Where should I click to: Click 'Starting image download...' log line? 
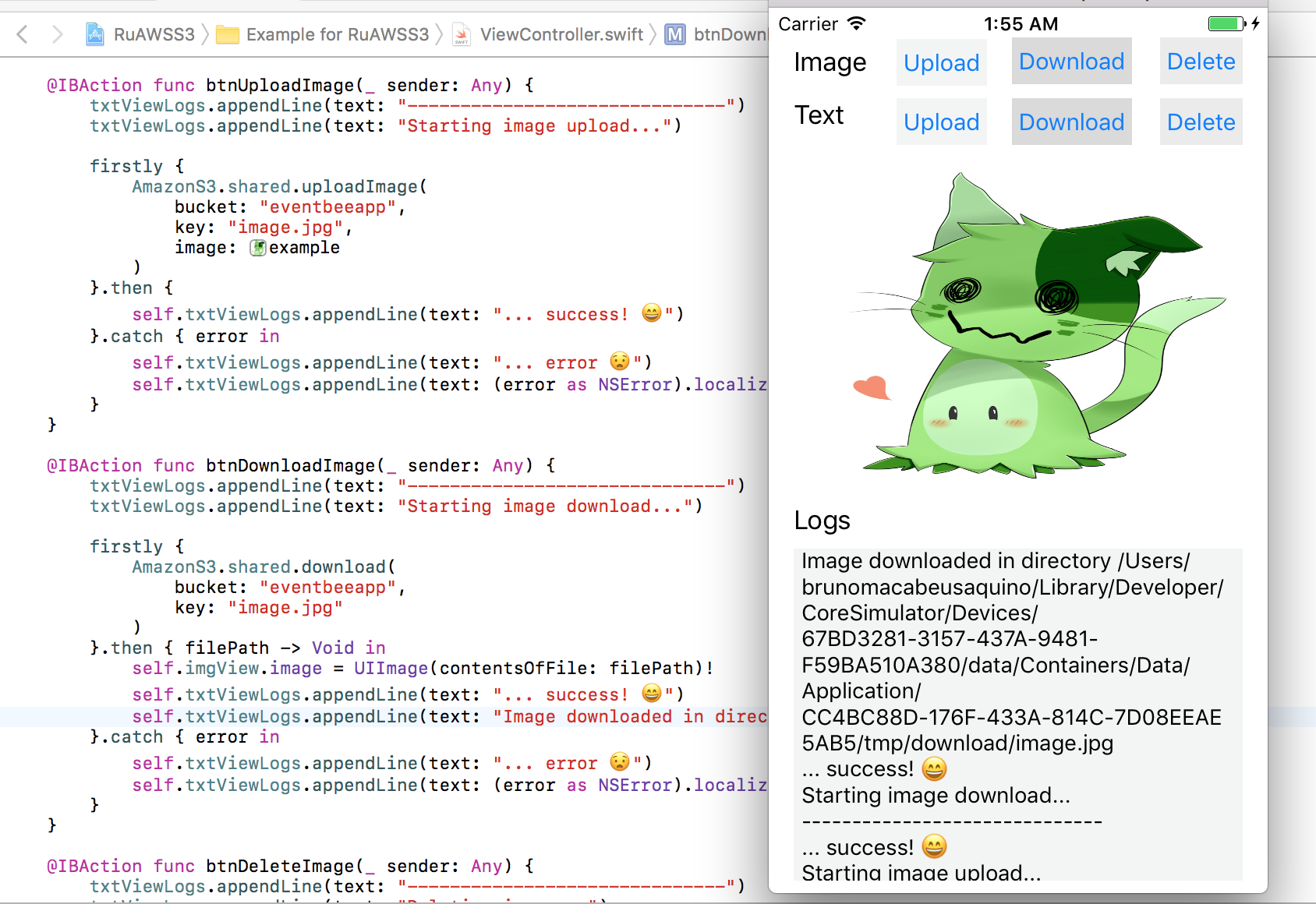click(x=936, y=795)
